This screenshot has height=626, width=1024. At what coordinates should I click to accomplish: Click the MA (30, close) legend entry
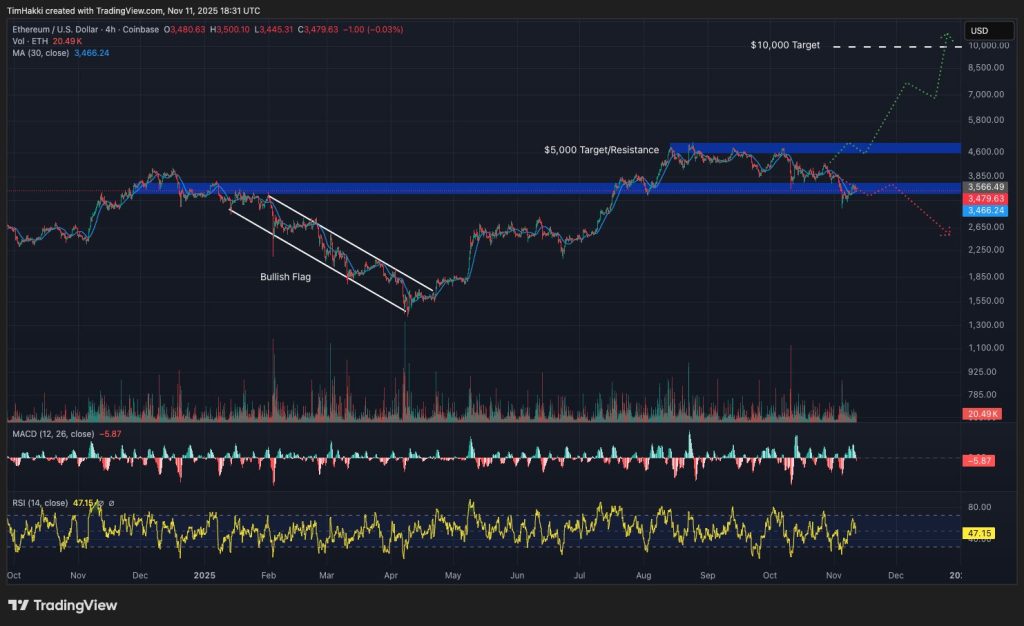(x=40, y=54)
